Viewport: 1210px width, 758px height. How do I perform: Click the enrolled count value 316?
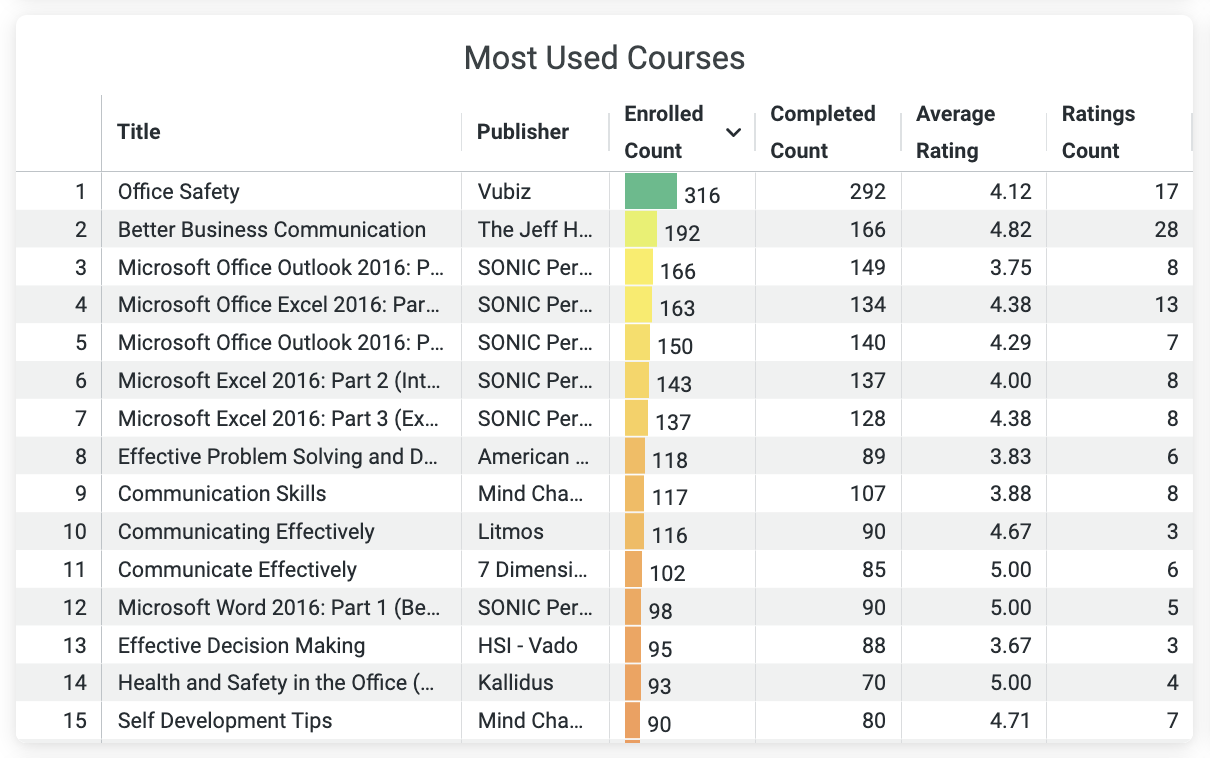click(x=702, y=196)
